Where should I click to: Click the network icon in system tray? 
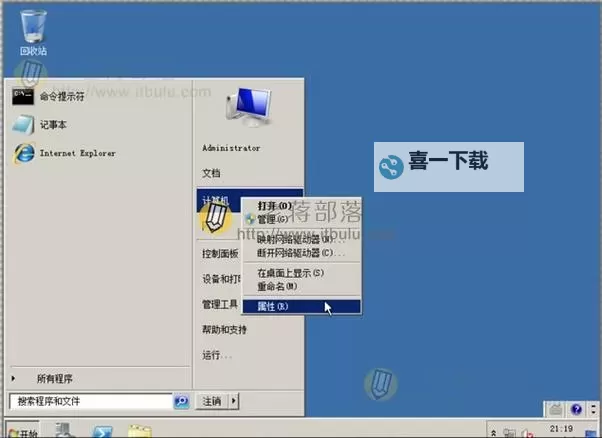coord(509,433)
